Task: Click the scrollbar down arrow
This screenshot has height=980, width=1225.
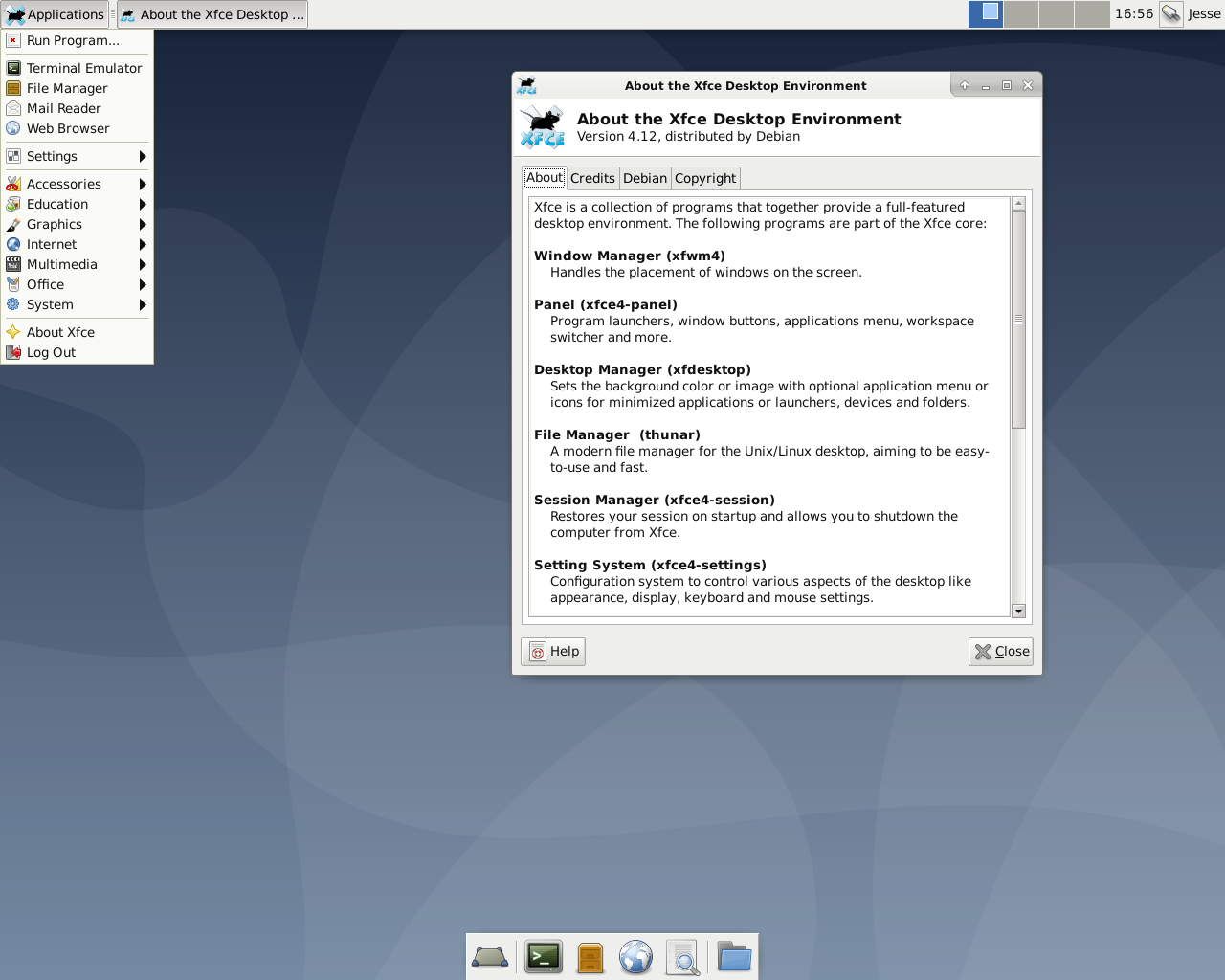Action: [1018, 612]
